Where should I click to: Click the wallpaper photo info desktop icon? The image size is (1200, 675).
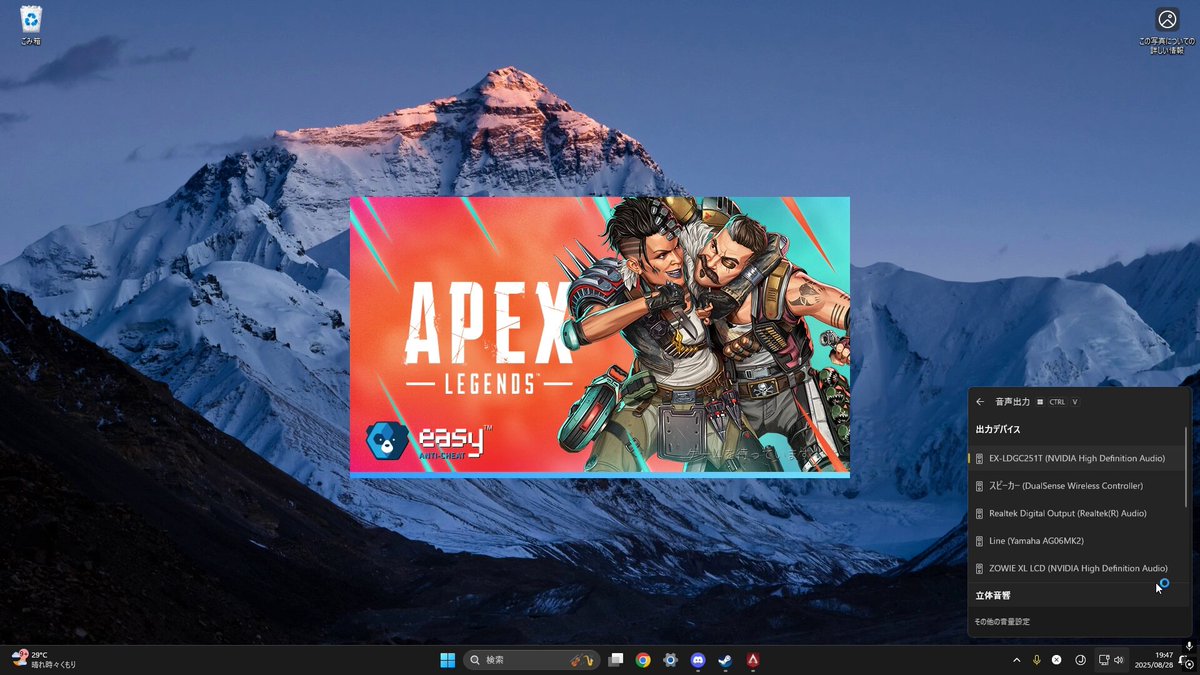pyautogui.click(x=1166, y=30)
